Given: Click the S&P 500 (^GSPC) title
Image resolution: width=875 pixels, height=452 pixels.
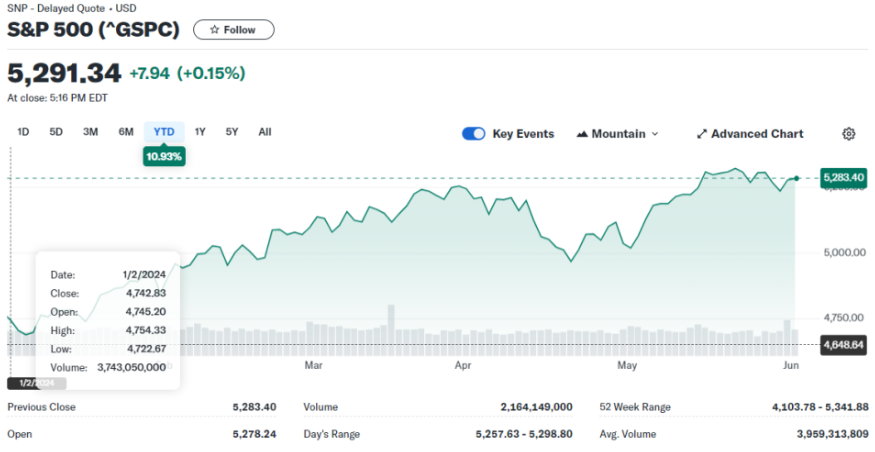Looking at the screenshot, I should (x=93, y=30).
